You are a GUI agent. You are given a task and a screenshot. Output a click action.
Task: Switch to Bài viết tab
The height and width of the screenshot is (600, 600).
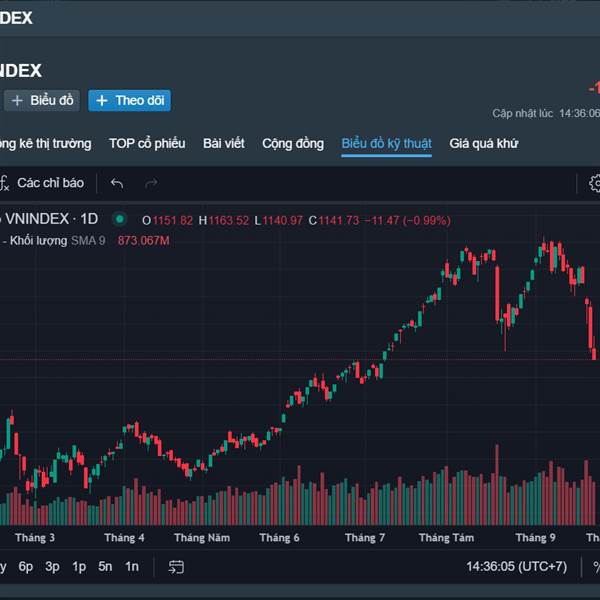[223, 143]
